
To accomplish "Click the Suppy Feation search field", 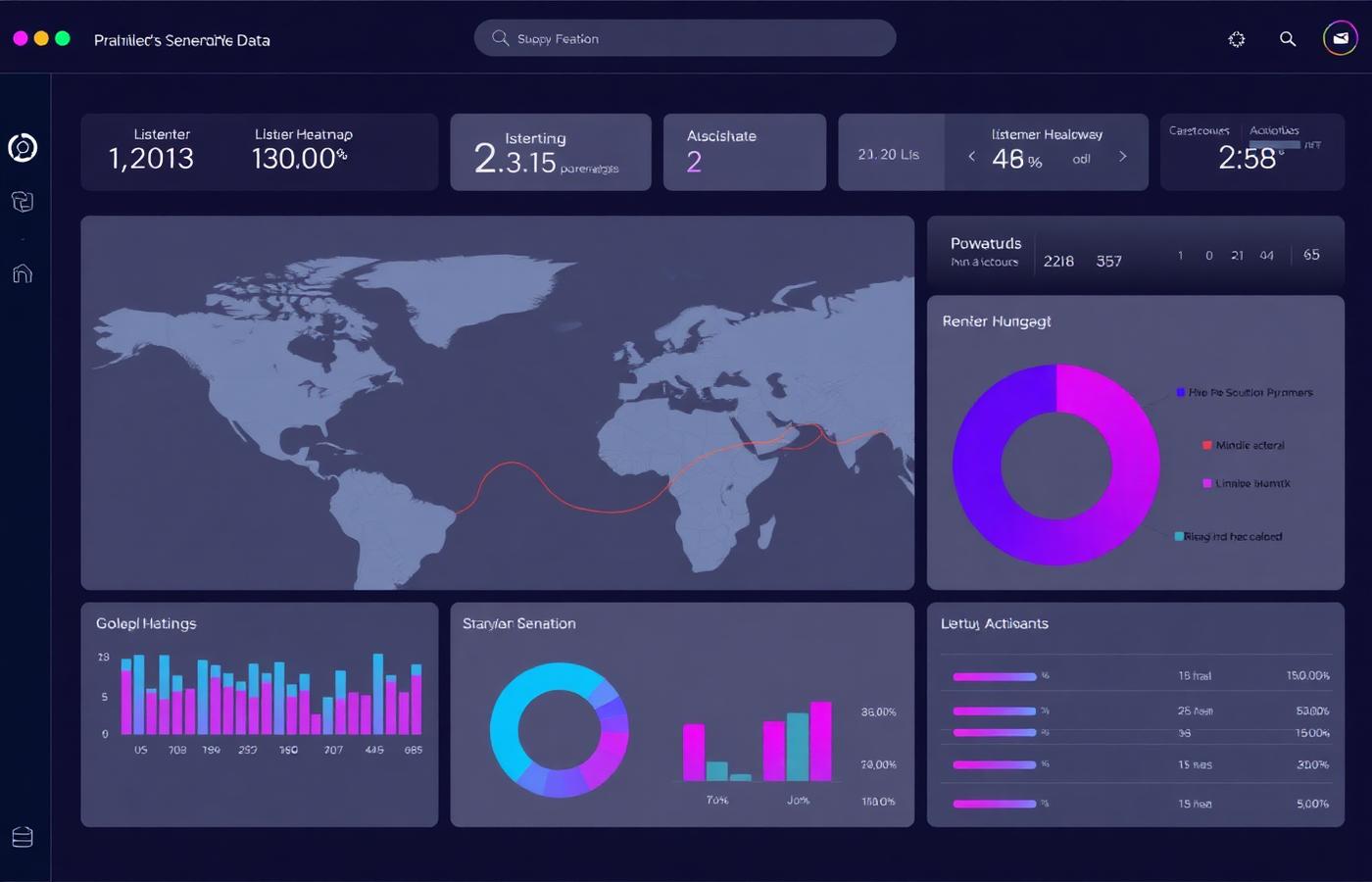I will pyautogui.click(x=685, y=38).
